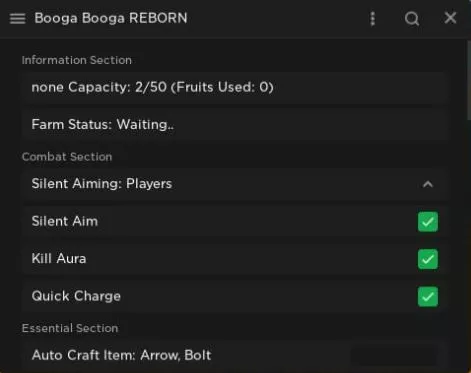Click the Information Section header
This screenshot has width=471, height=373.
click(77, 60)
